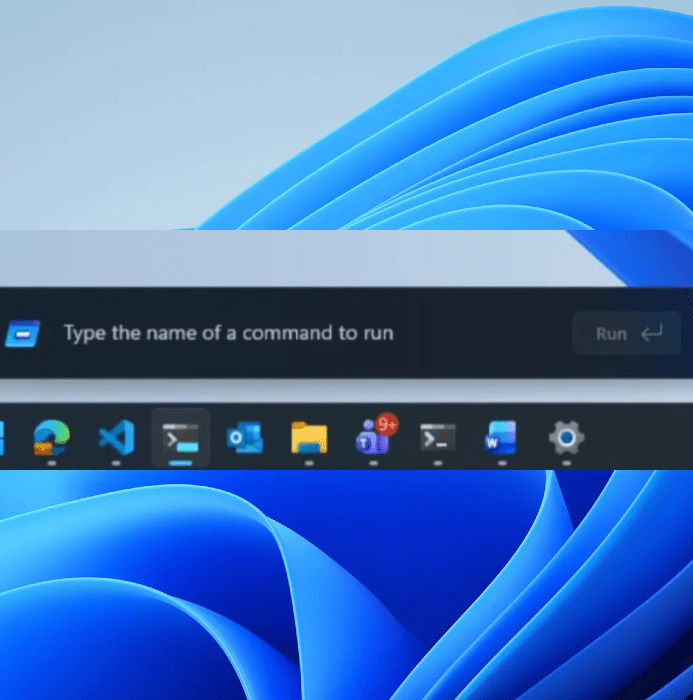Open Visual Studio Code from the taskbar
The width and height of the screenshot is (693, 700).
pos(116,438)
